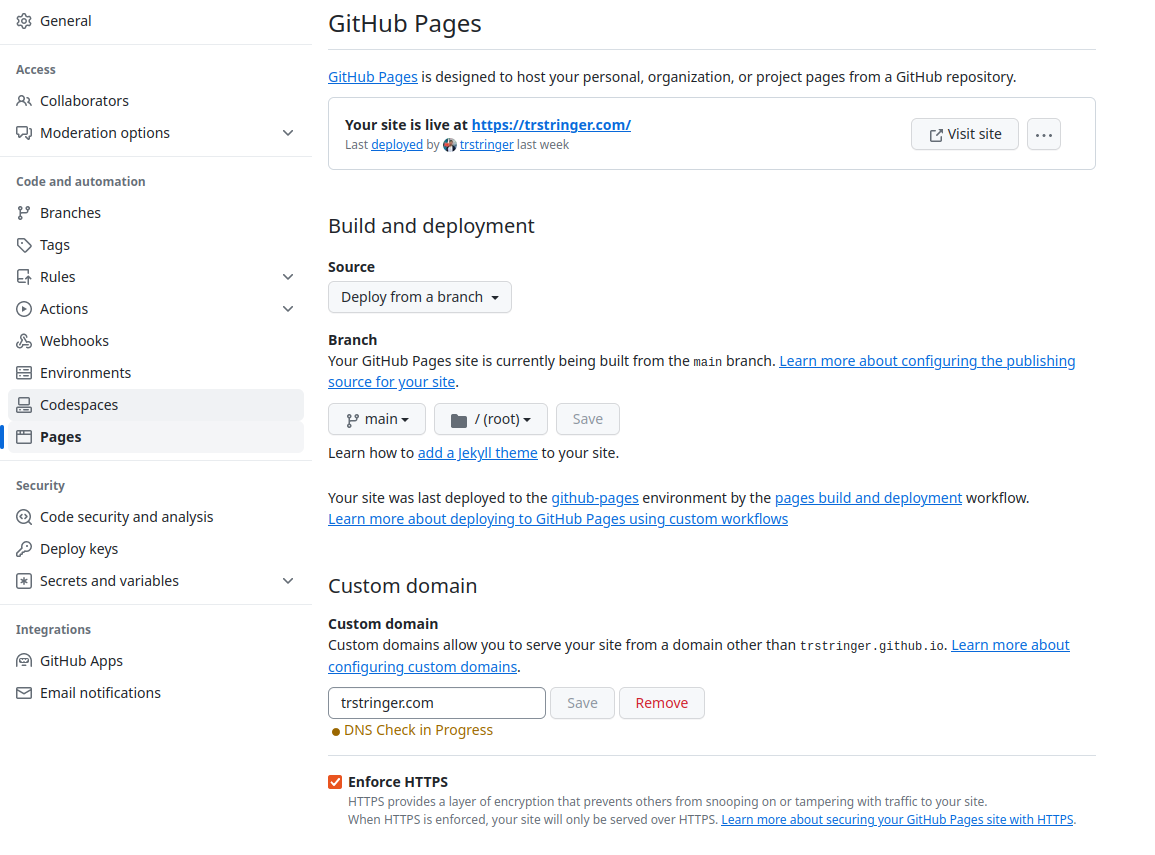Click the custom domain input field
The image size is (1155, 855).
pyautogui.click(x=437, y=703)
